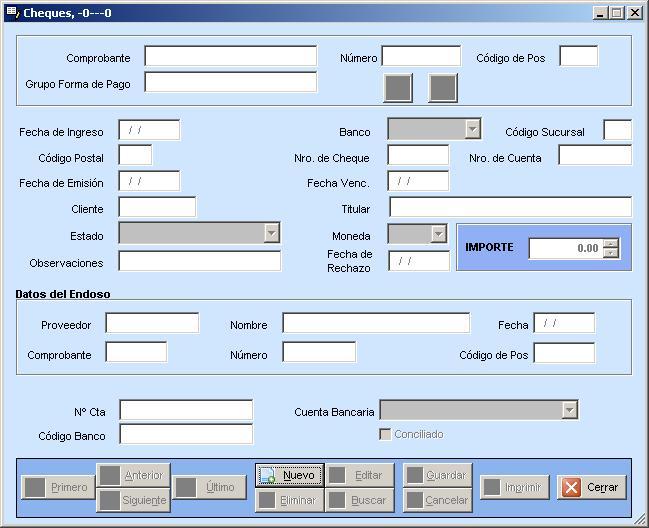Increase the Importe value with up arrow
Viewport: 649px width, 528px height.
(x=611, y=243)
